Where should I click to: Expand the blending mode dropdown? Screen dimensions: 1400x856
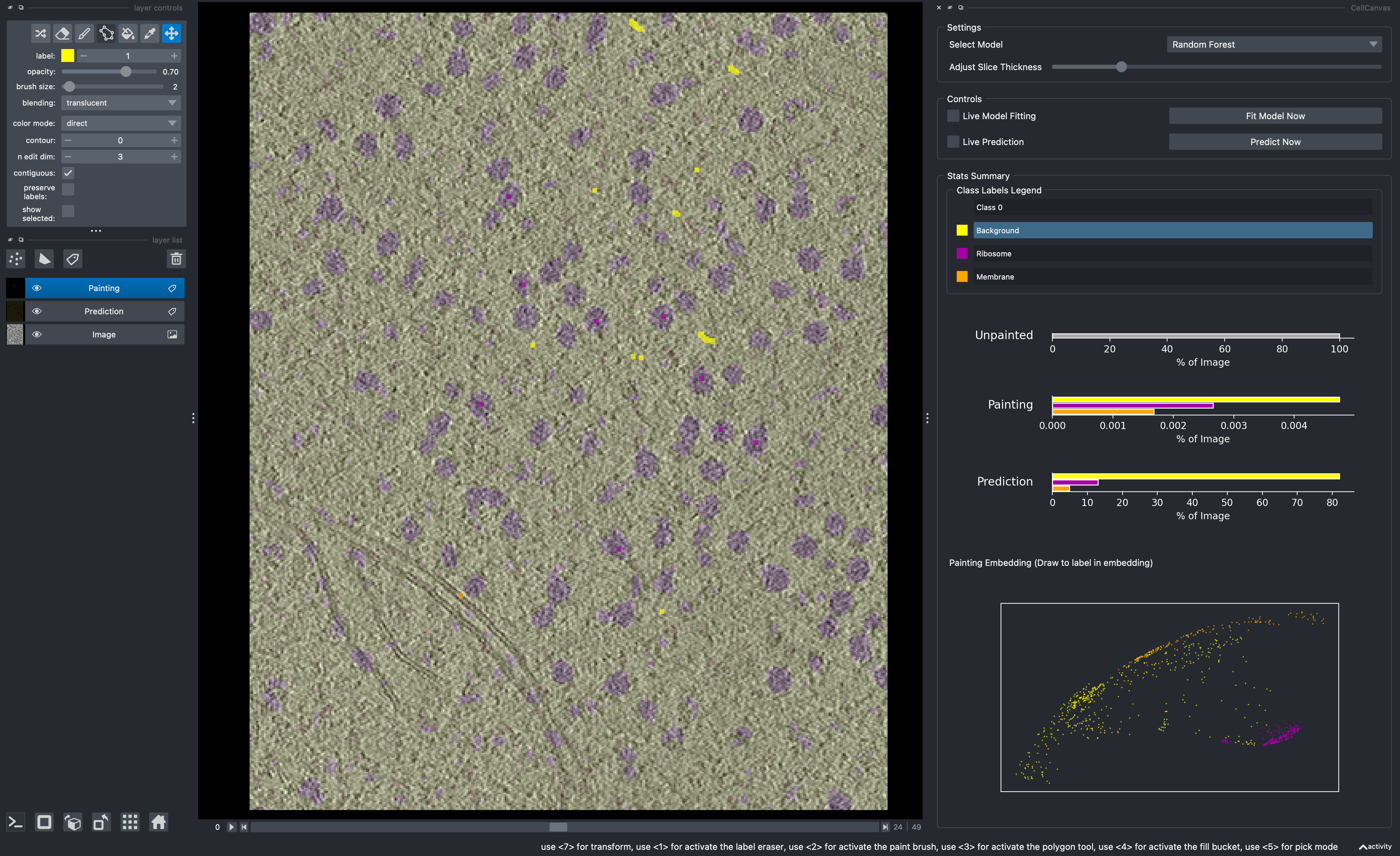(x=119, y=103)
